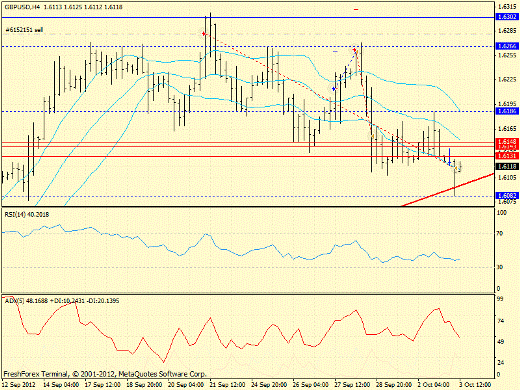Screen dimensions: 520x390
Task: Click the '27 Sep 12:00' time label
Action: pos(353,384)
